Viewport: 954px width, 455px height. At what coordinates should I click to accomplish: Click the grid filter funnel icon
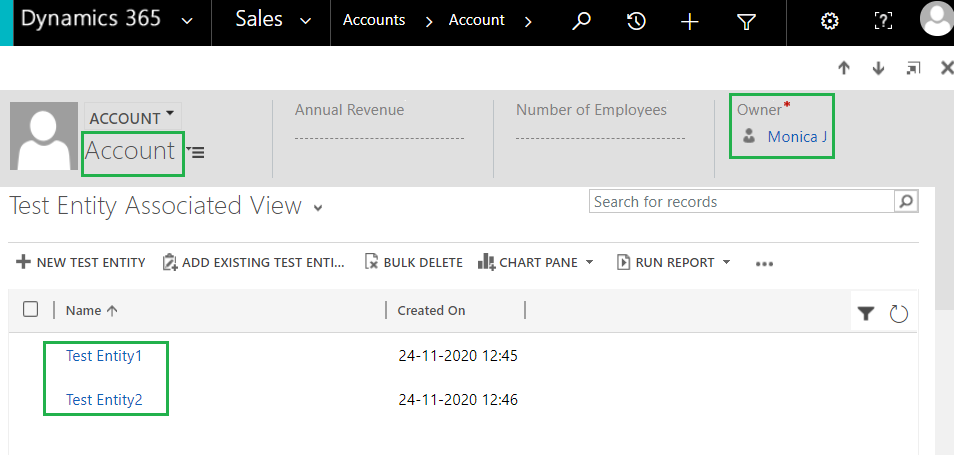tap(866, 314)
